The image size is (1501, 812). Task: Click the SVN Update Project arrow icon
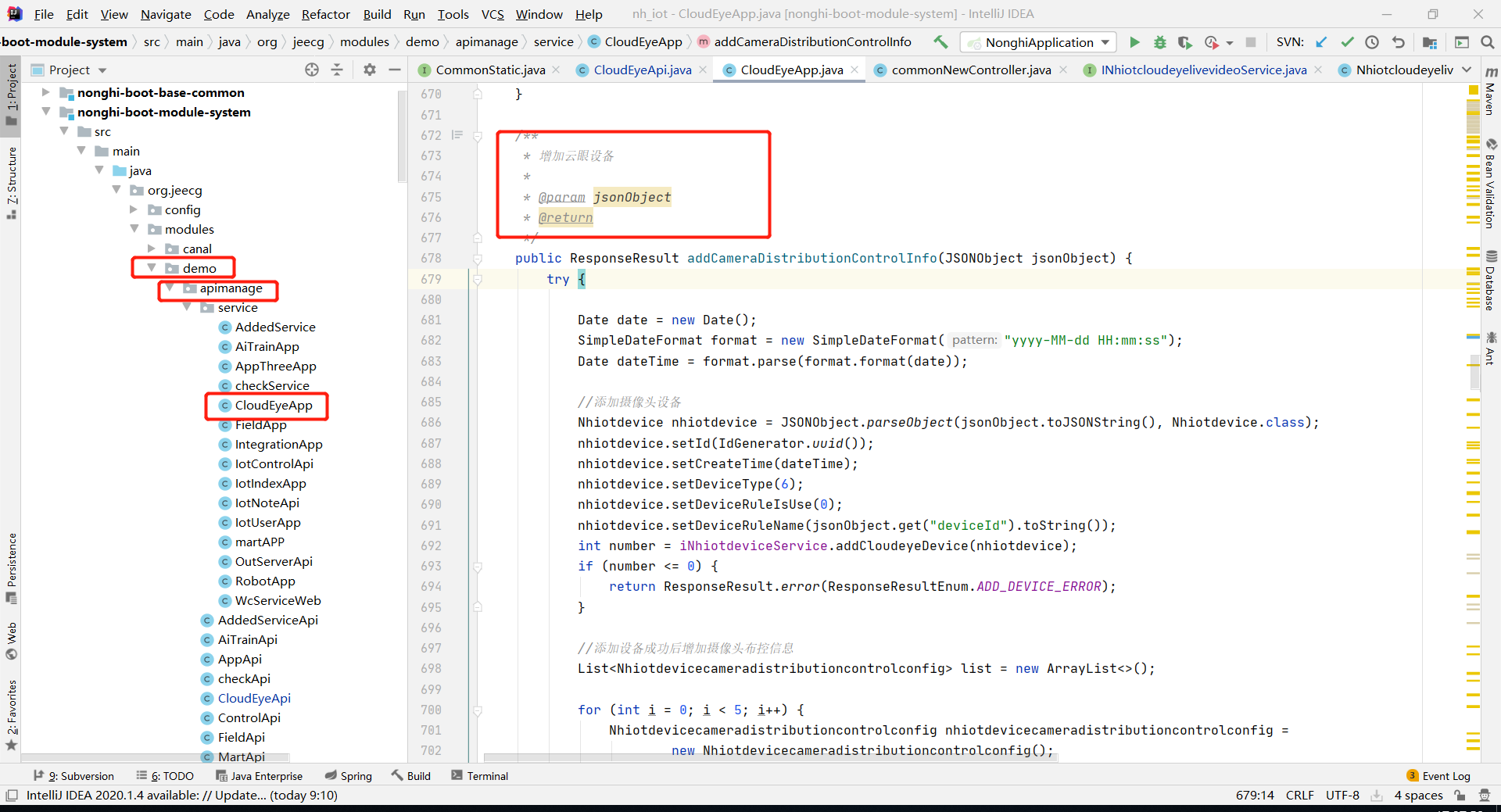(1321, 42)
